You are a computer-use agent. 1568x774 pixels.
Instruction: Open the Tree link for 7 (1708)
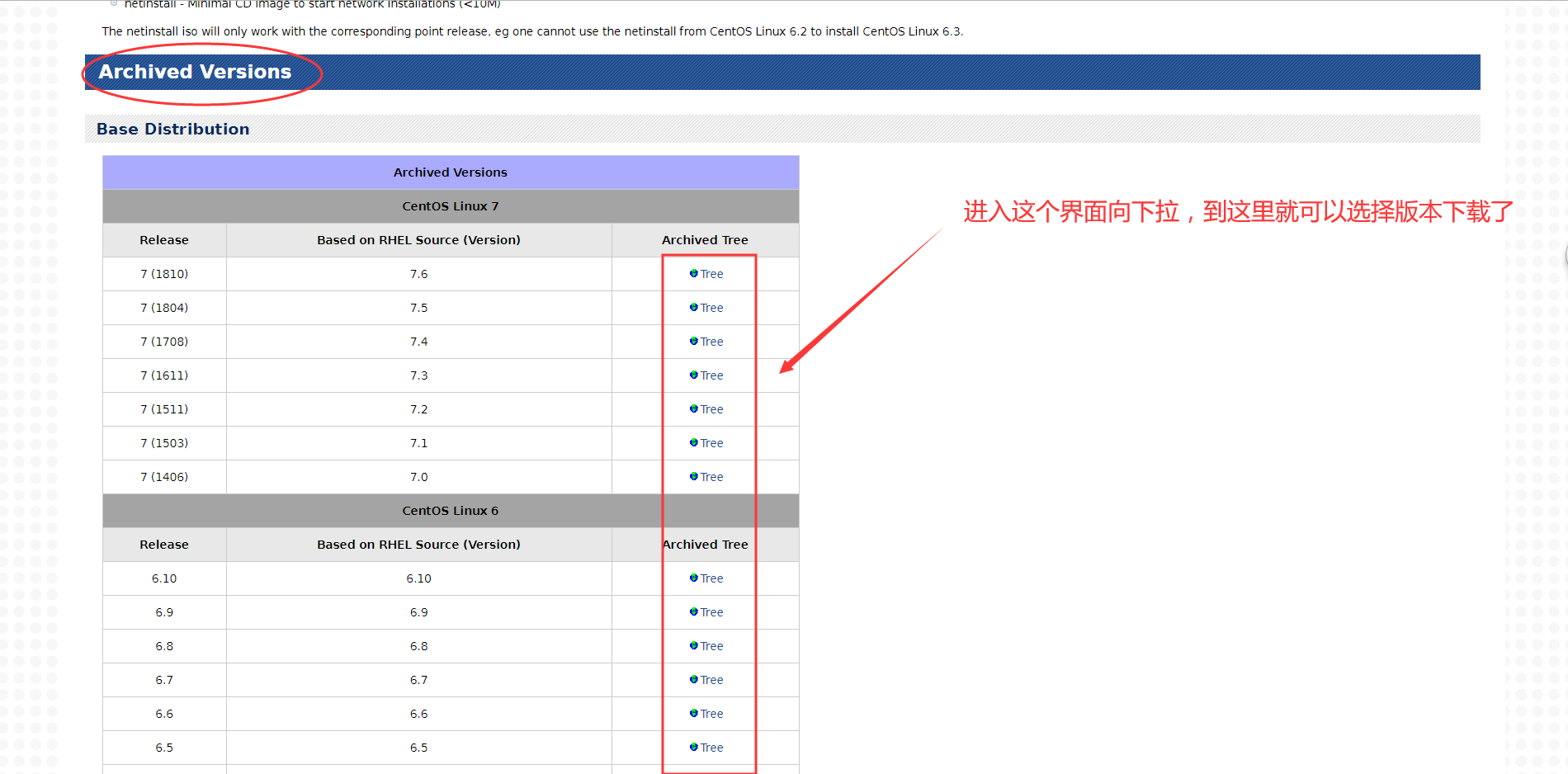[x=711, y=342]
